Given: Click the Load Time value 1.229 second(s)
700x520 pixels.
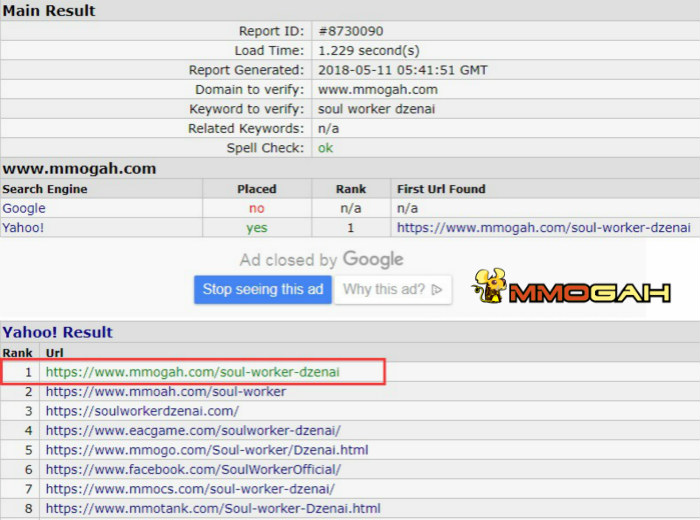Looking at the screenshot, I should click(x=369, y=50).
